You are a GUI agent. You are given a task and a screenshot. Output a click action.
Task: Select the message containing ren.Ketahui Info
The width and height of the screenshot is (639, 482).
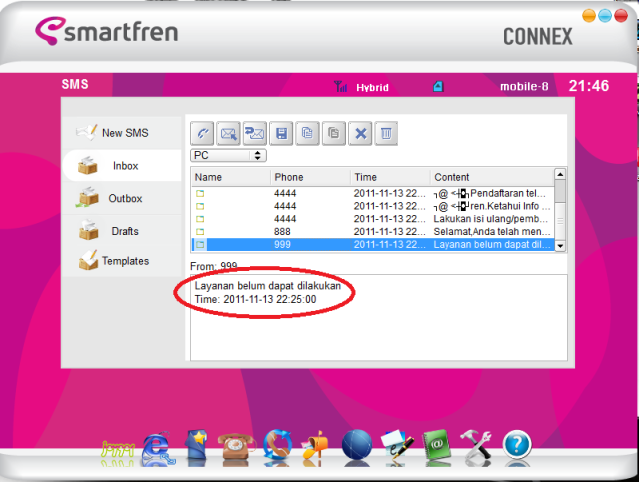[x=373, y=206]
